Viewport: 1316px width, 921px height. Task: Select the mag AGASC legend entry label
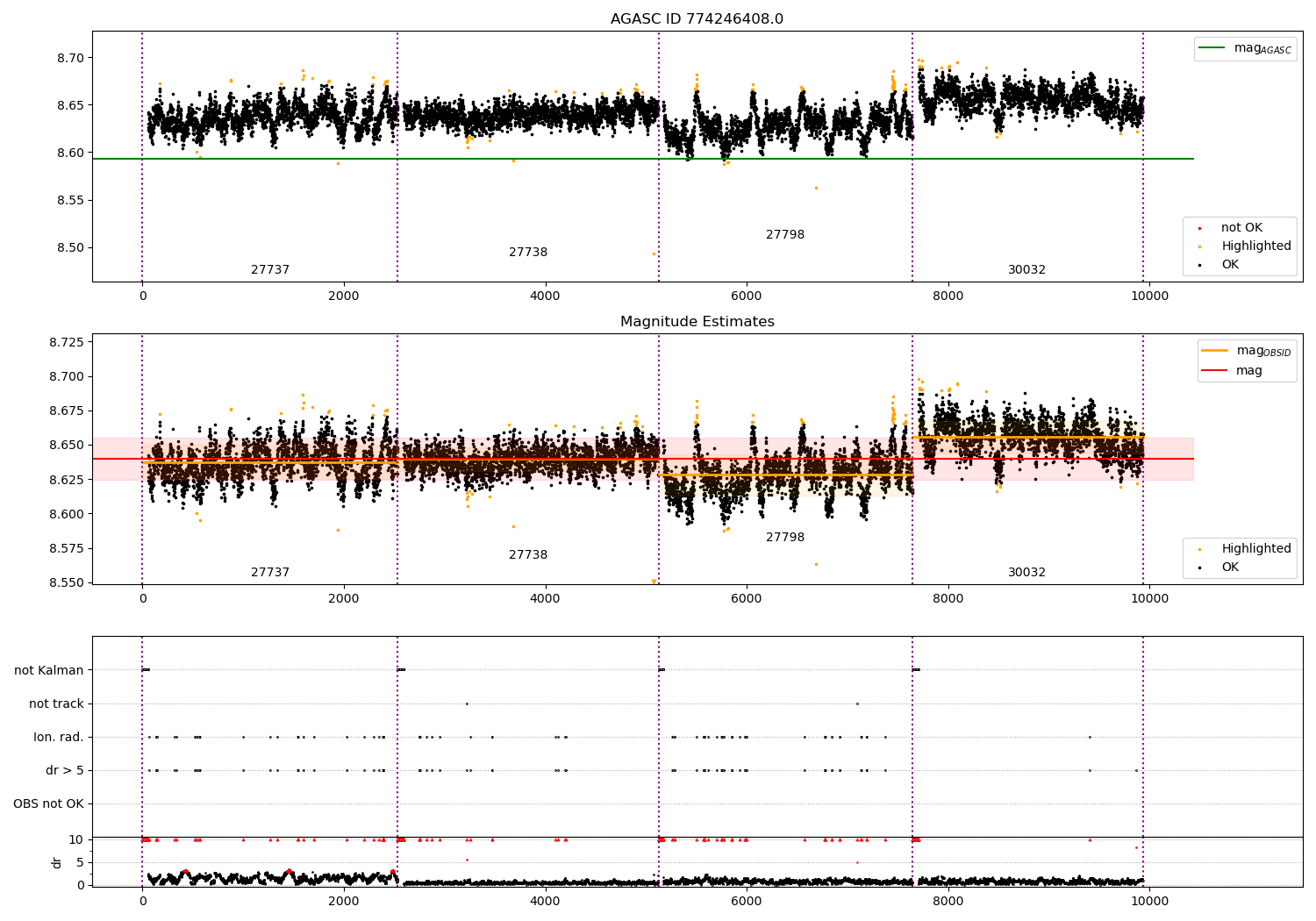click(x=1262, y=48)
